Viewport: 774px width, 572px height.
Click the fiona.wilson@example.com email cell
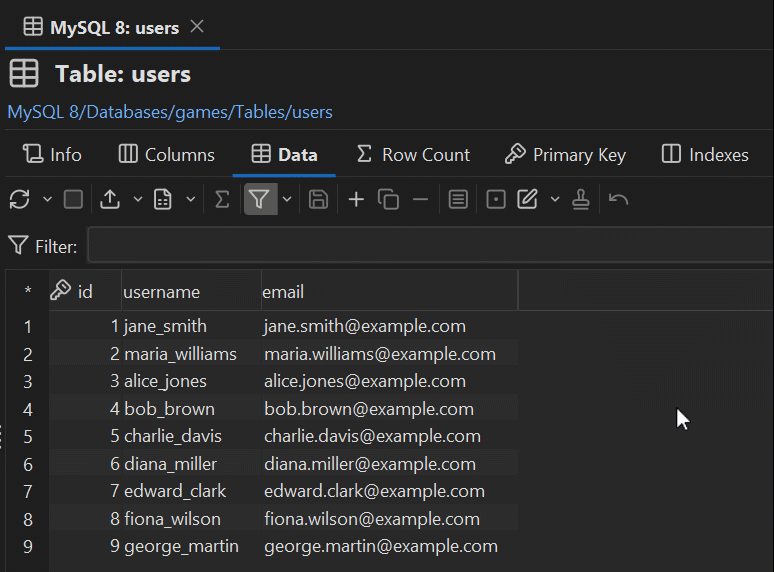click(389, 519)
